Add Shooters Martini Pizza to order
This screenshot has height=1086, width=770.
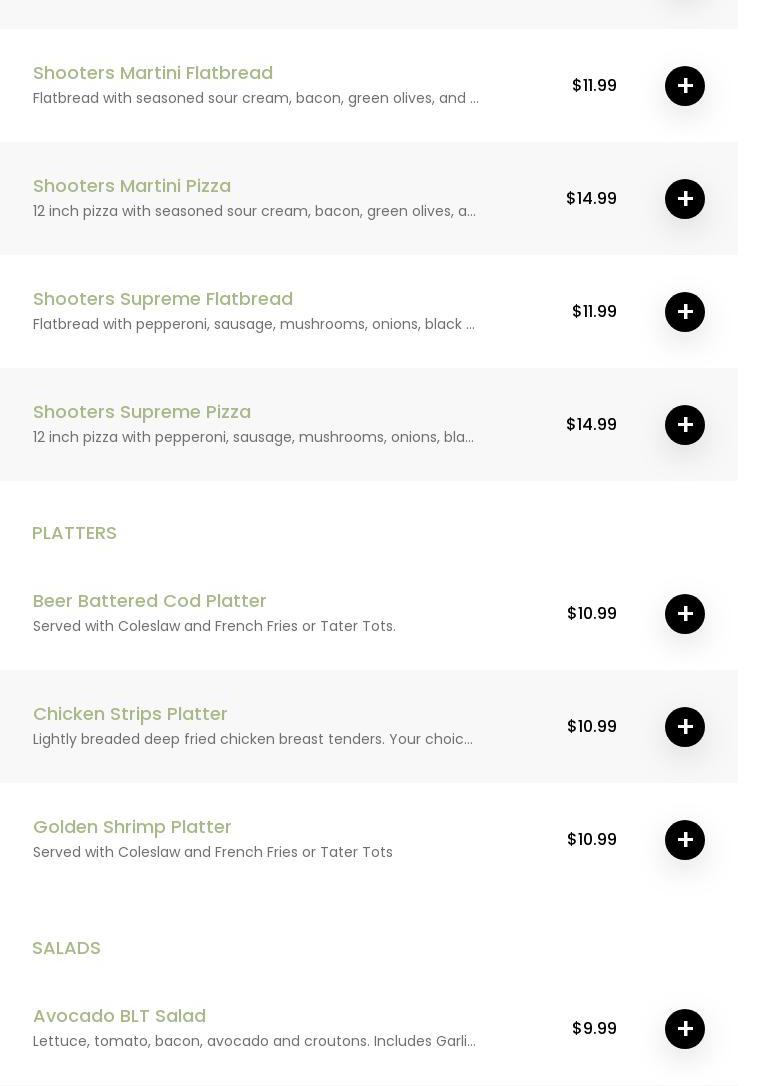click(685, 199)
